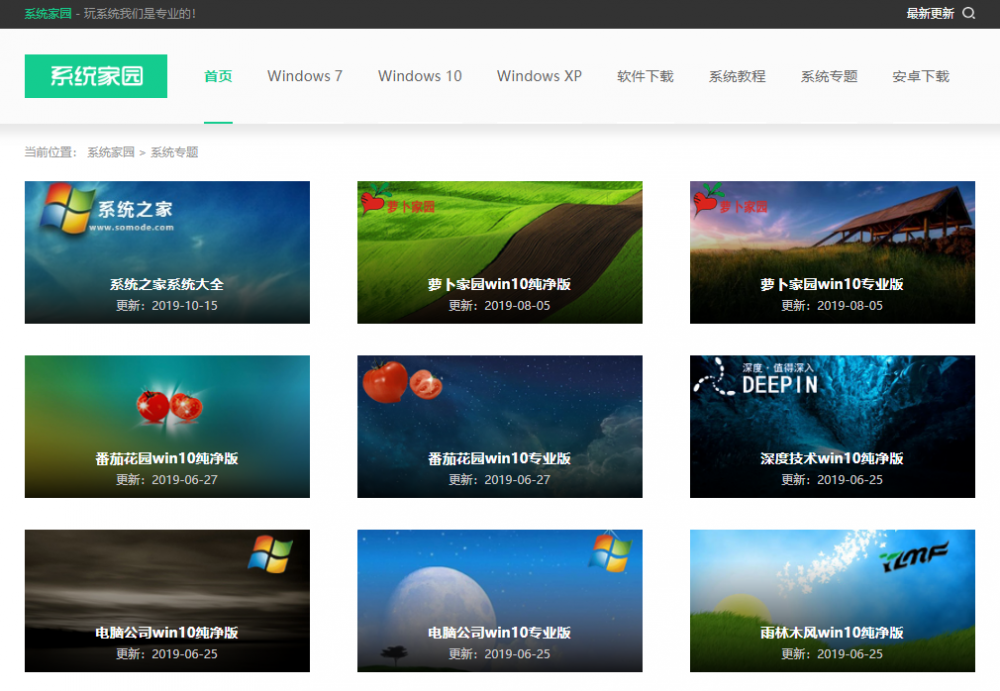Open the 安卓下载 nav item
The width and height of the screenshot is (1000, 691).
(x=921, y=76)
